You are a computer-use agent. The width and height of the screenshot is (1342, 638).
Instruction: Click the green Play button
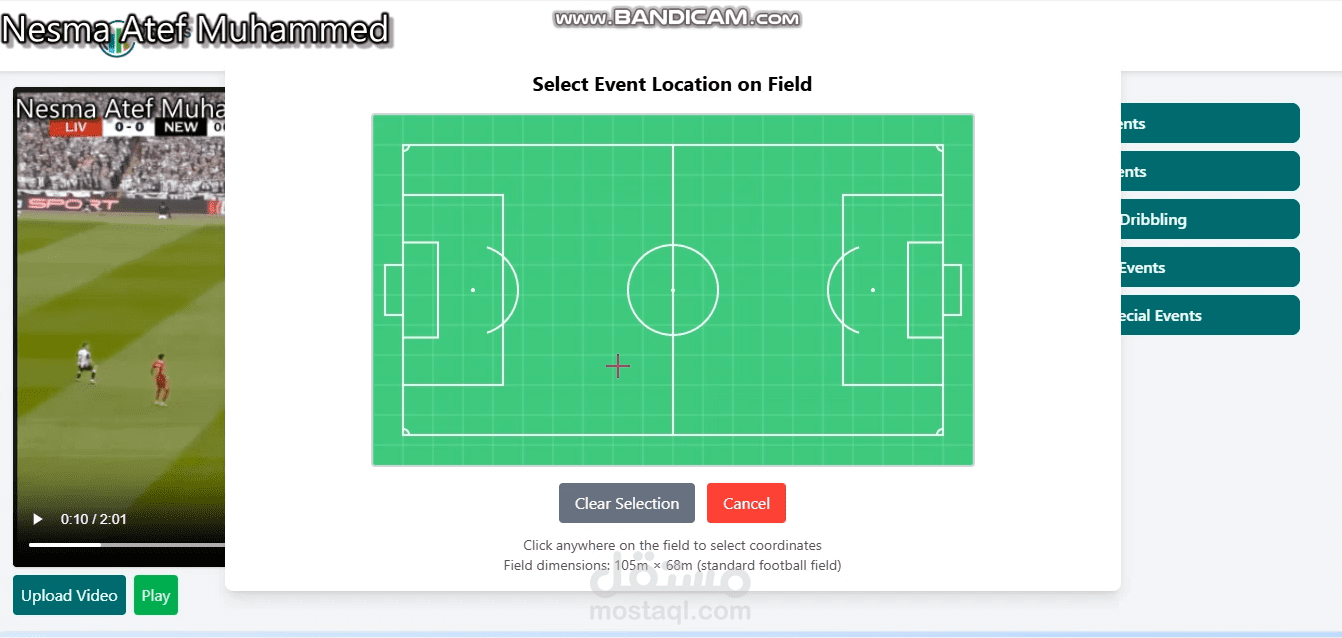(155, 595)
